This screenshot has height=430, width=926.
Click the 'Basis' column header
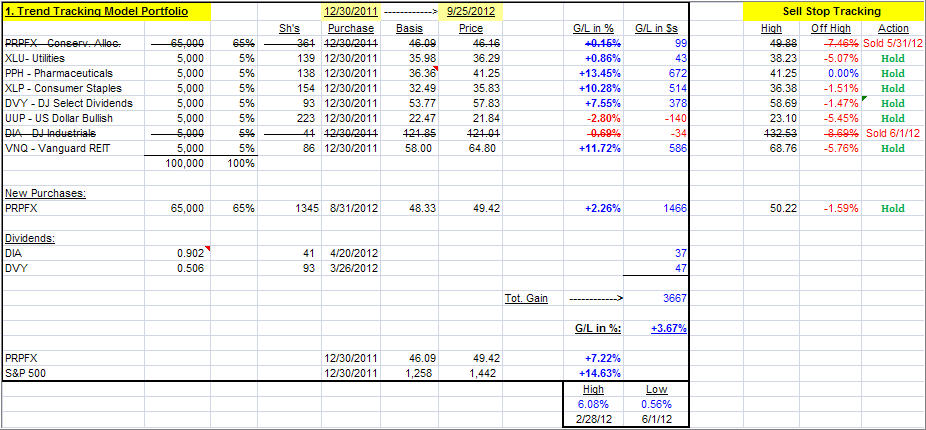click(x=410, y=28)
